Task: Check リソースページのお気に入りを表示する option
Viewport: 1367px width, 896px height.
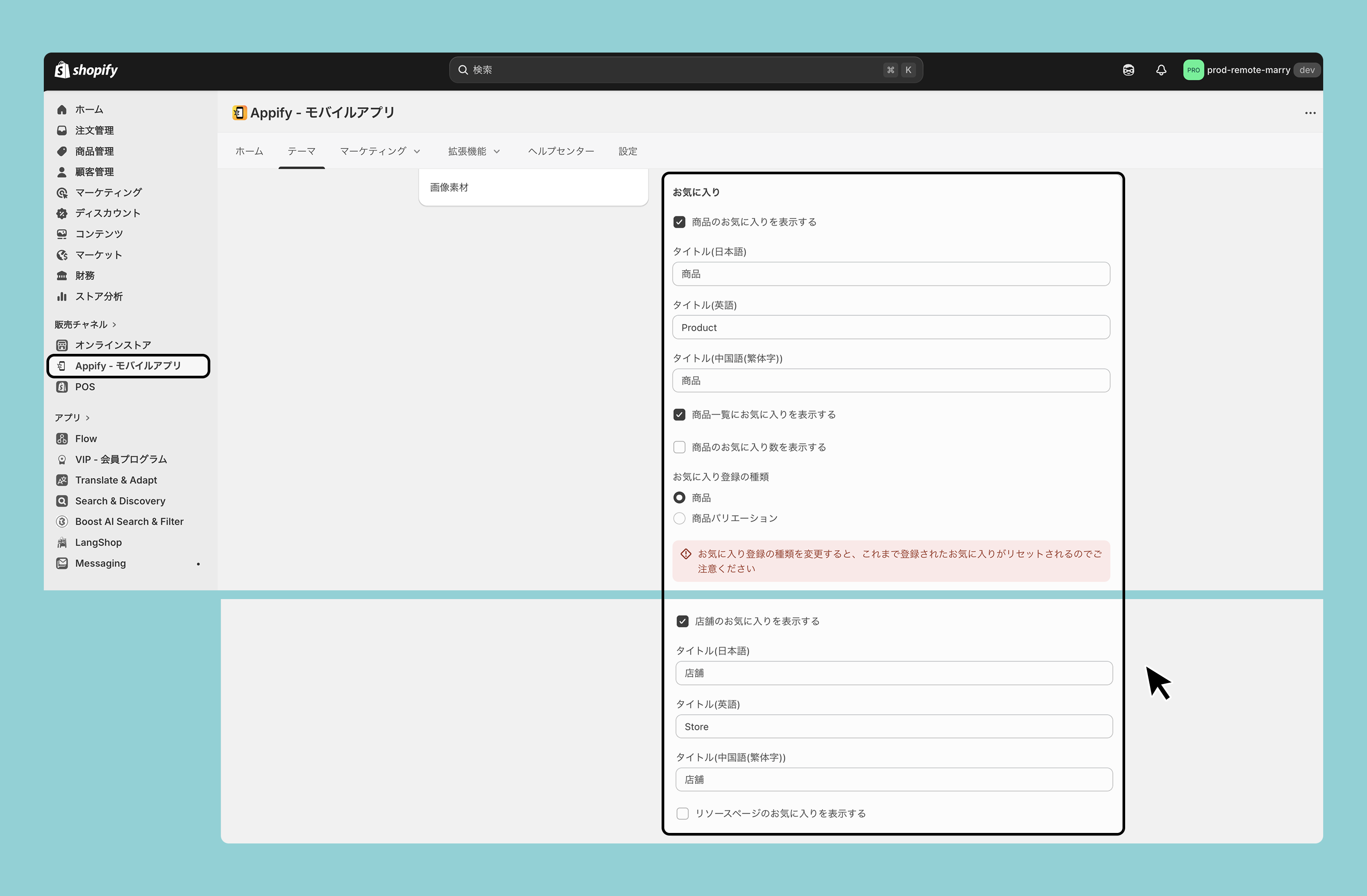Action: click(x=682, y=813)
